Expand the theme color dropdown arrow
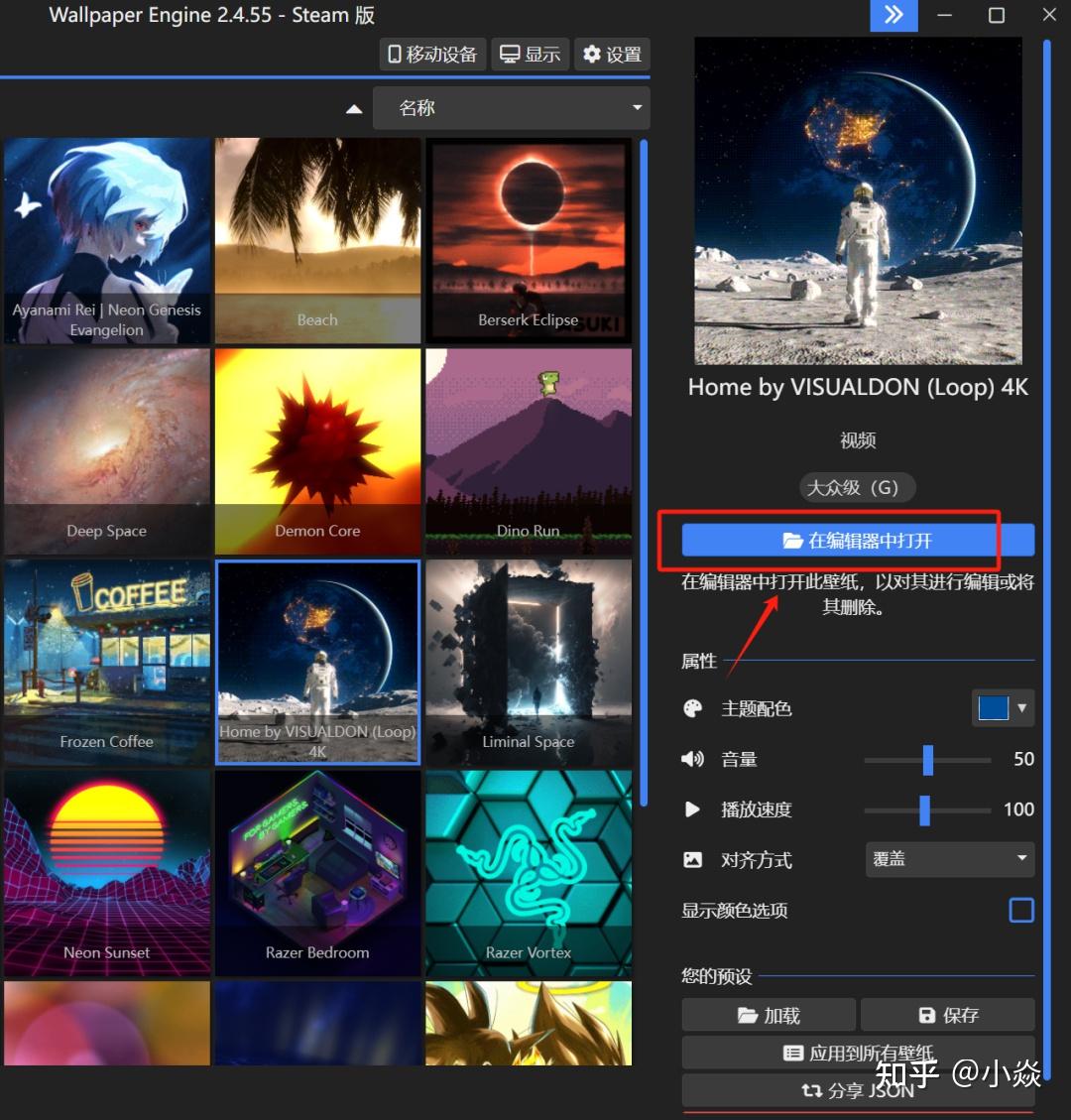1071x1120 pixels. click(x=1021, y=708)
